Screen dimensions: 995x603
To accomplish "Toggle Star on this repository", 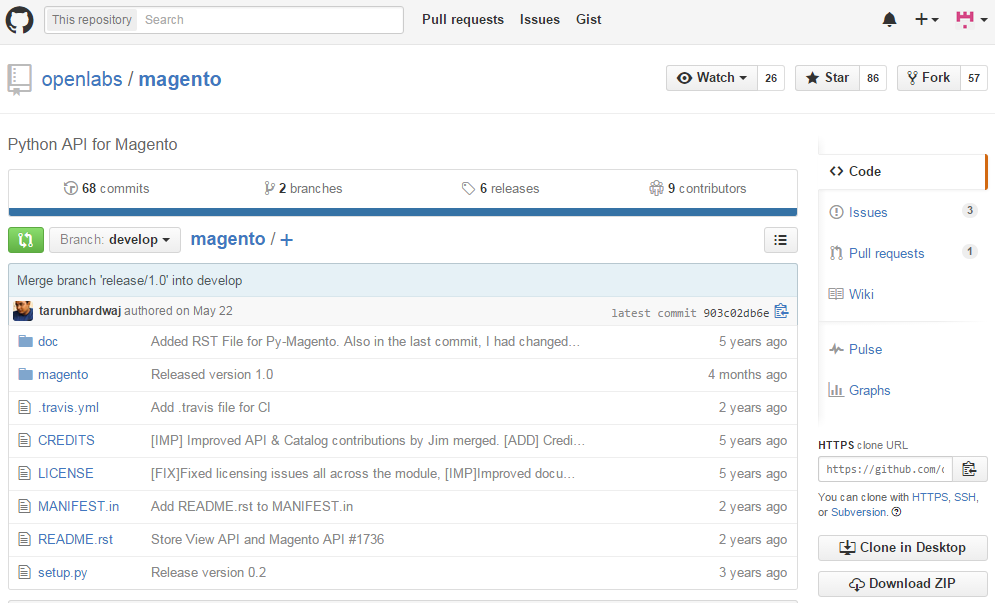I will (x=827, y=78).
